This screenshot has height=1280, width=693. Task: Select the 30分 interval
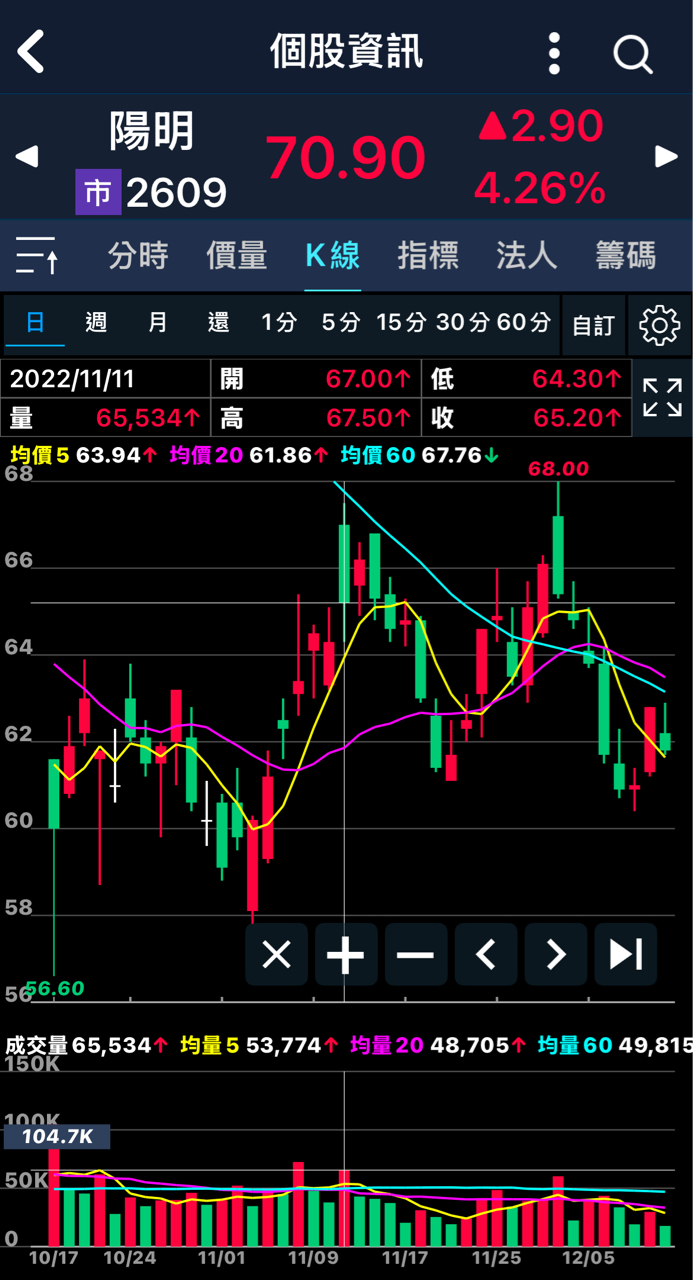pos(463,323)
